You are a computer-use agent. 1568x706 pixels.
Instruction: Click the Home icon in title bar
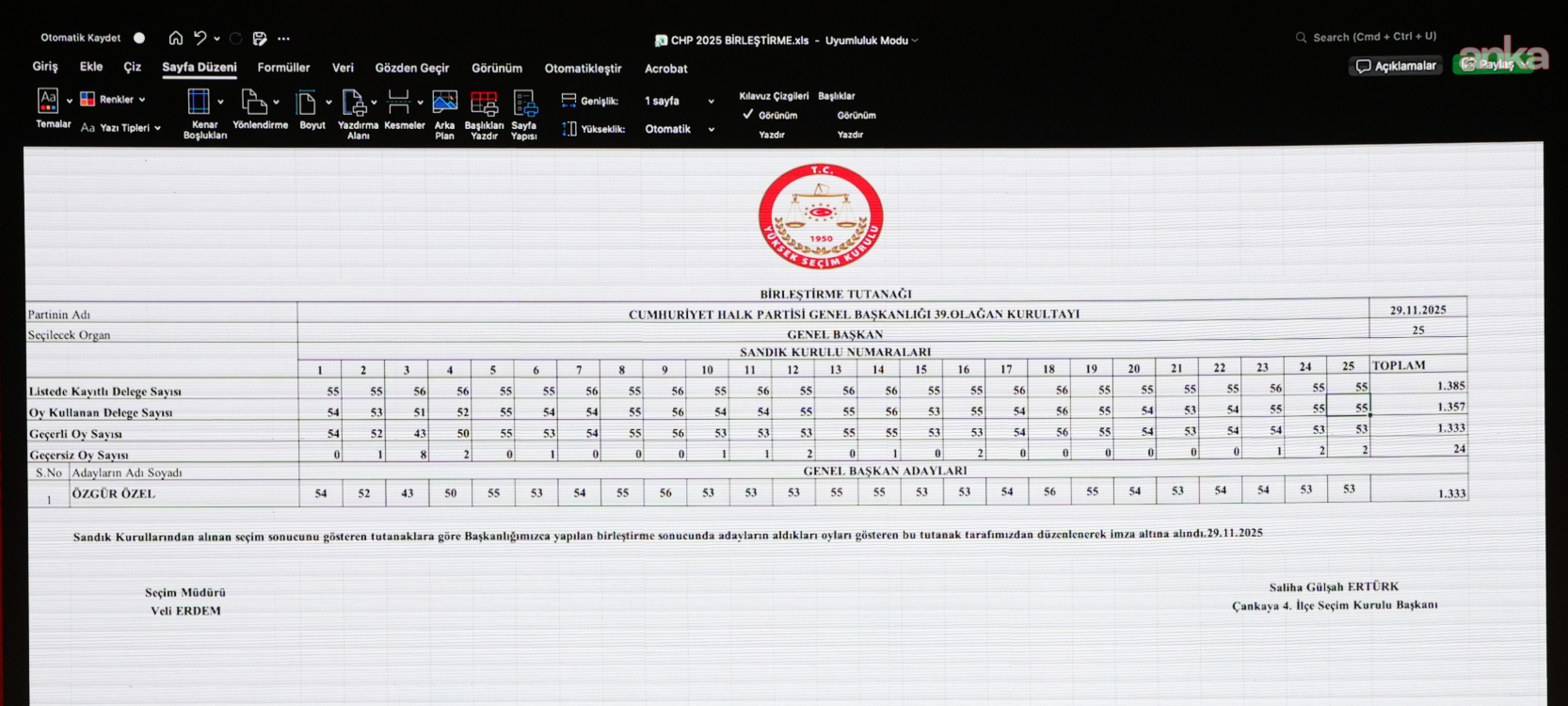coord(176,39)
